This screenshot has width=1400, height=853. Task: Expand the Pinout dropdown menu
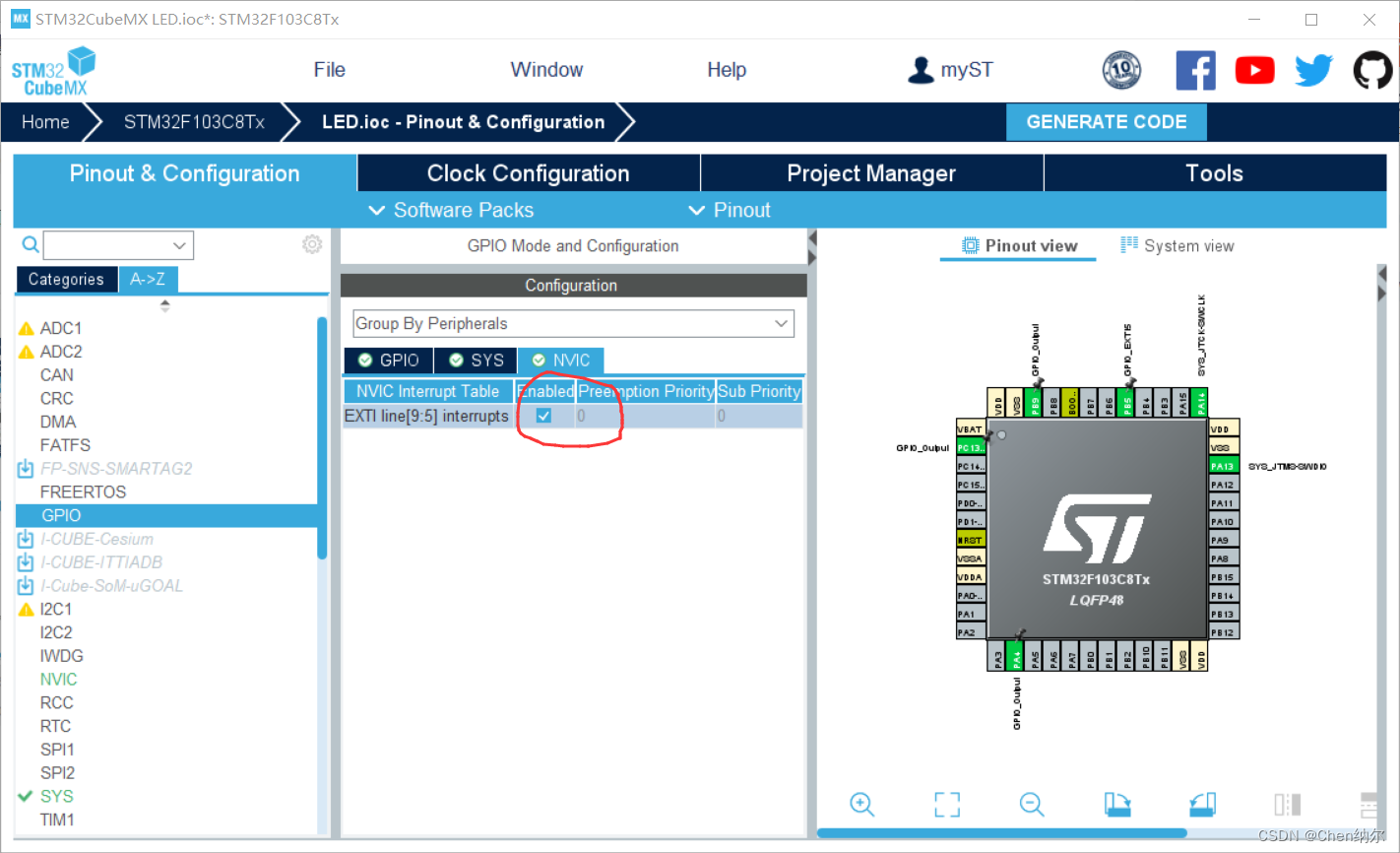coord(730,210)
